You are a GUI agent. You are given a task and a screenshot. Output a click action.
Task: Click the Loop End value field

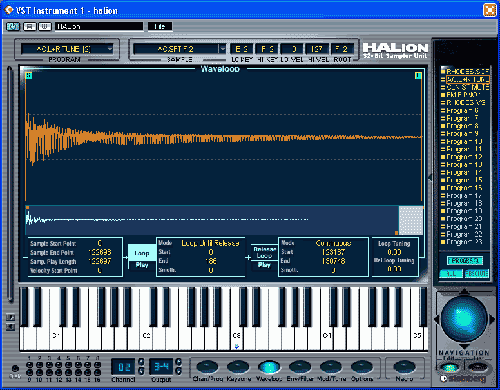click(x=211, y=261)
